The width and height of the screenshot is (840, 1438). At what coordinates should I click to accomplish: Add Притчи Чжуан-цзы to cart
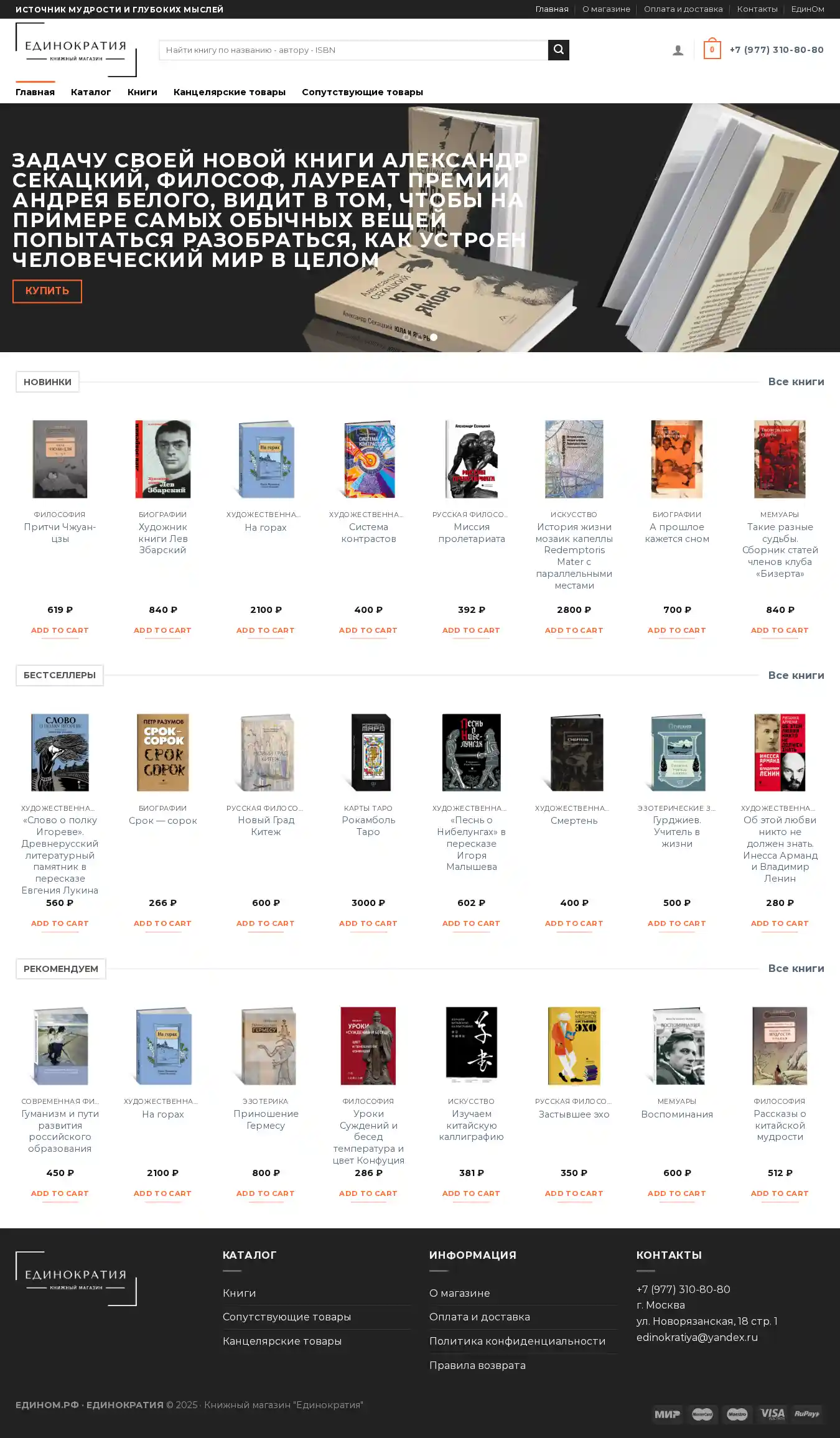click(x=60, y=630)
